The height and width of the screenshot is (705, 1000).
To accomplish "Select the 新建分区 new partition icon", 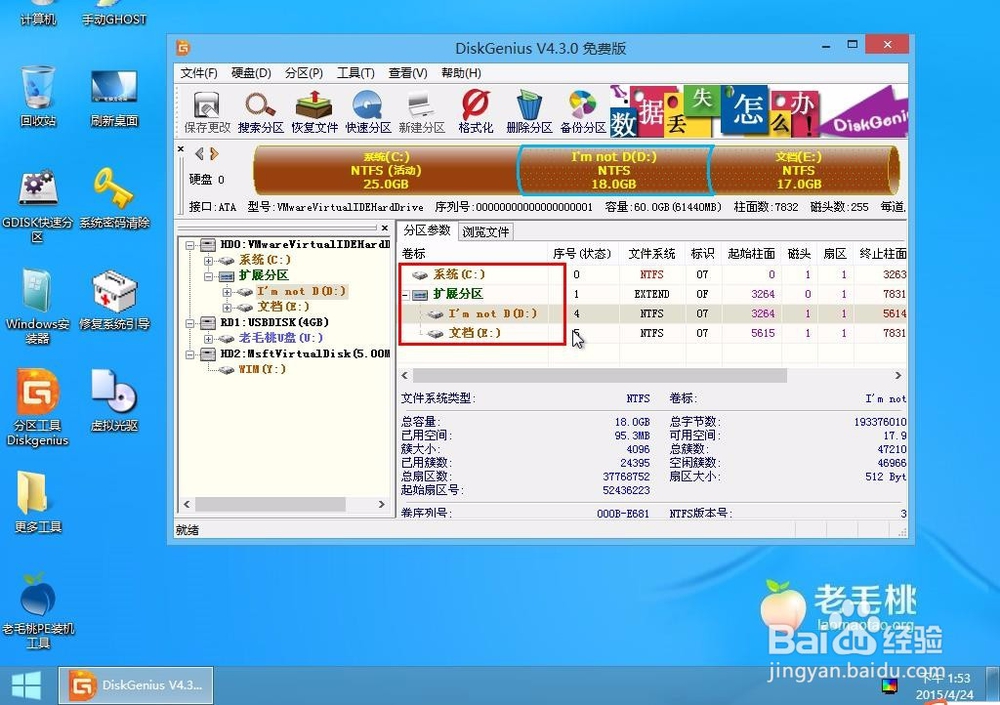I will 419,108.
